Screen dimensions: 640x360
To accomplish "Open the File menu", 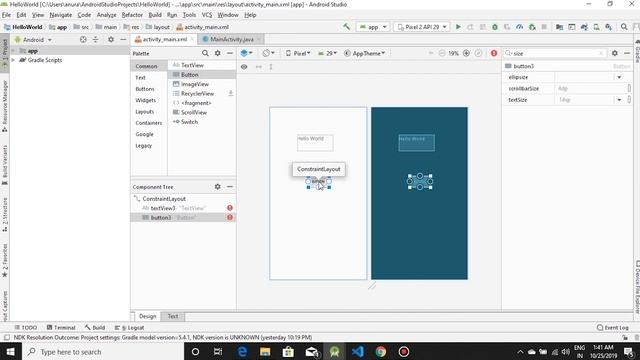I will click(6, 15).
